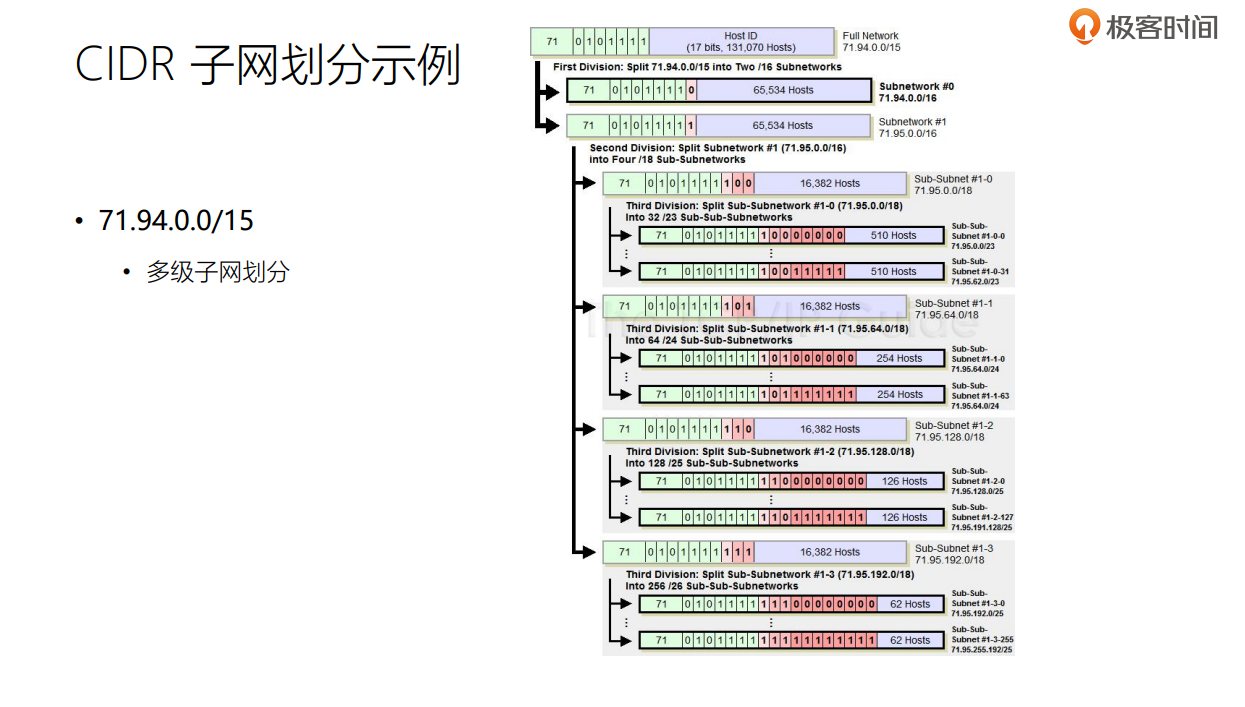Expand the ellipsis between the /26 subnet rows

(x=770, y=621)
